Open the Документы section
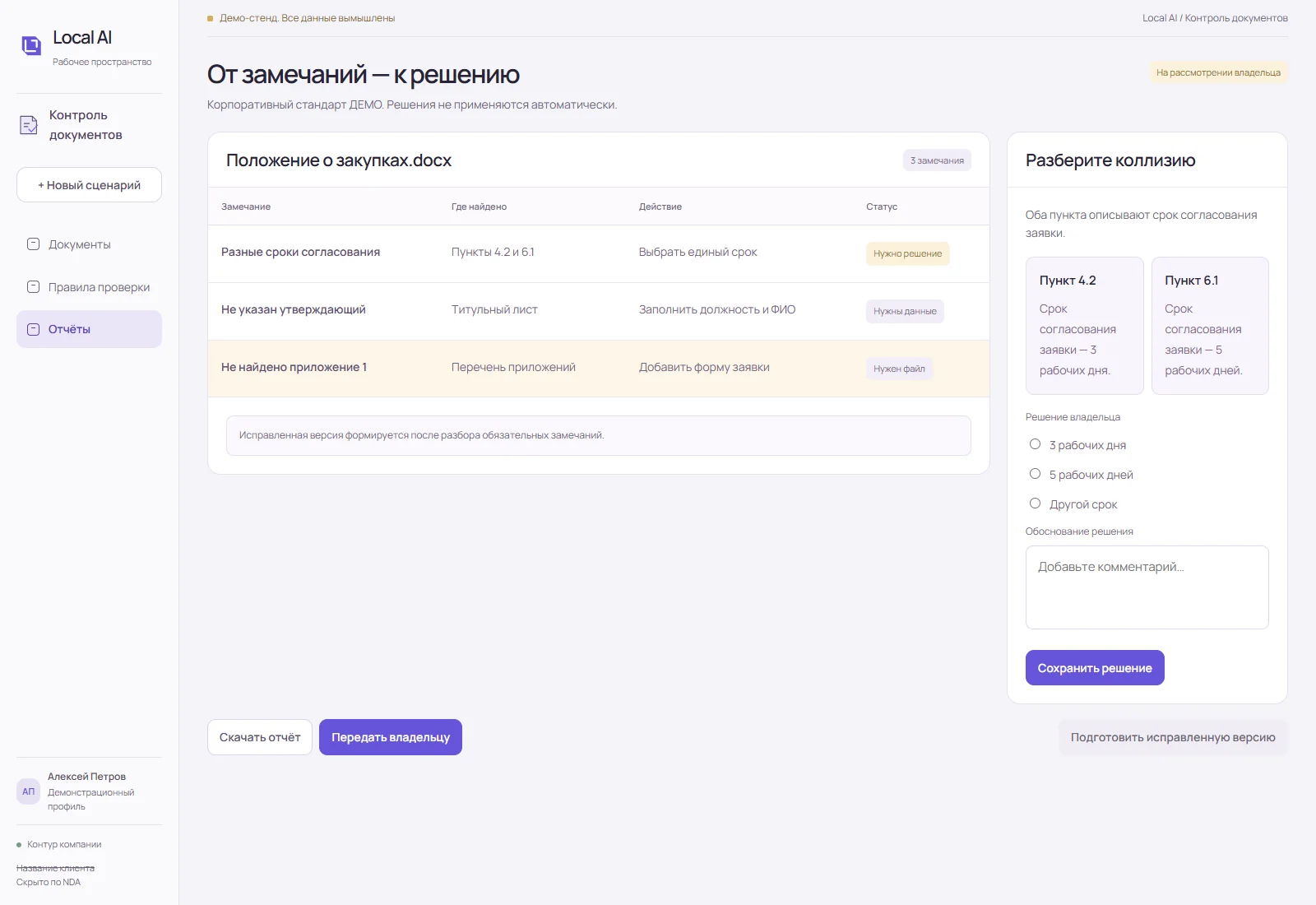 (x=89, y=244)
